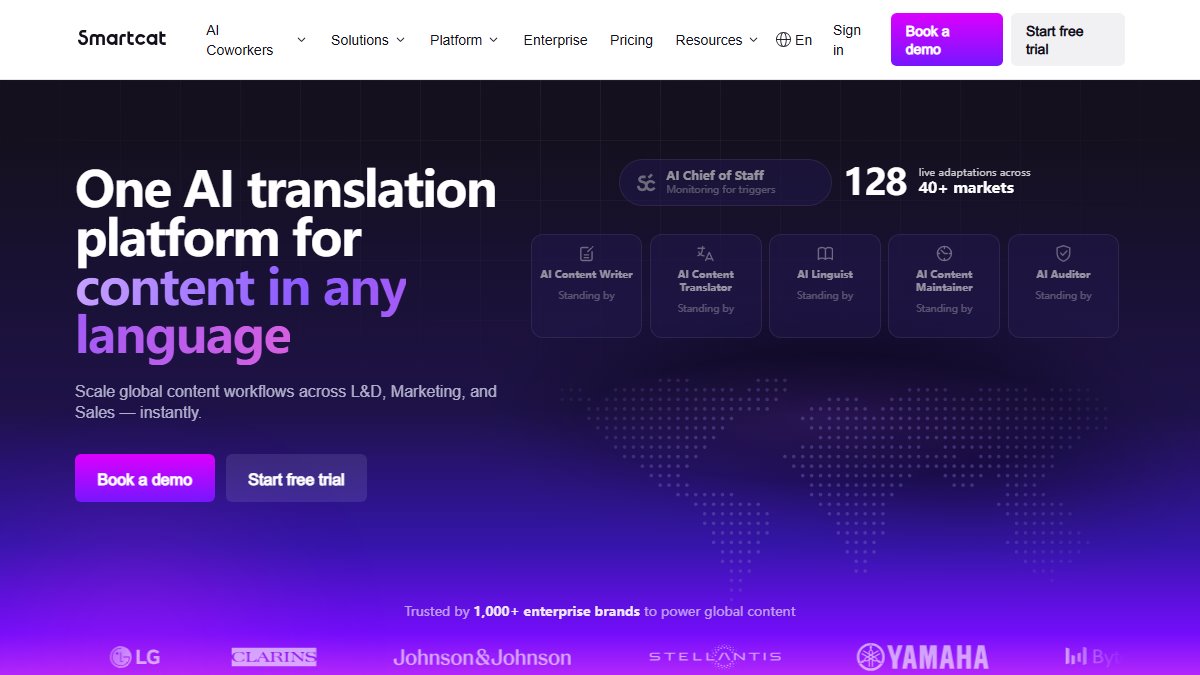The width and height of the screenshot is (1200, 675).
Task: Click "Monitoring for triggers" status text
Action: pos(720,190)
